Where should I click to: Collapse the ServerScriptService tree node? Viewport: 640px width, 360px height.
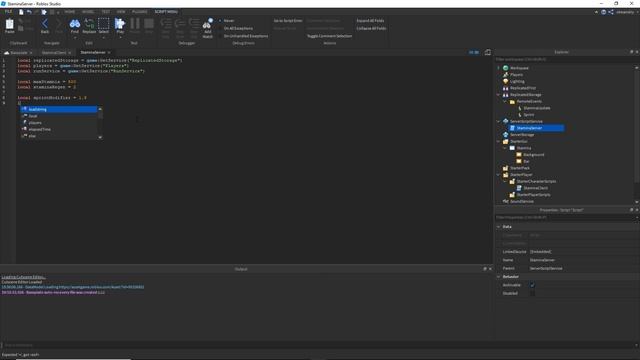click(x=498, y=121)
